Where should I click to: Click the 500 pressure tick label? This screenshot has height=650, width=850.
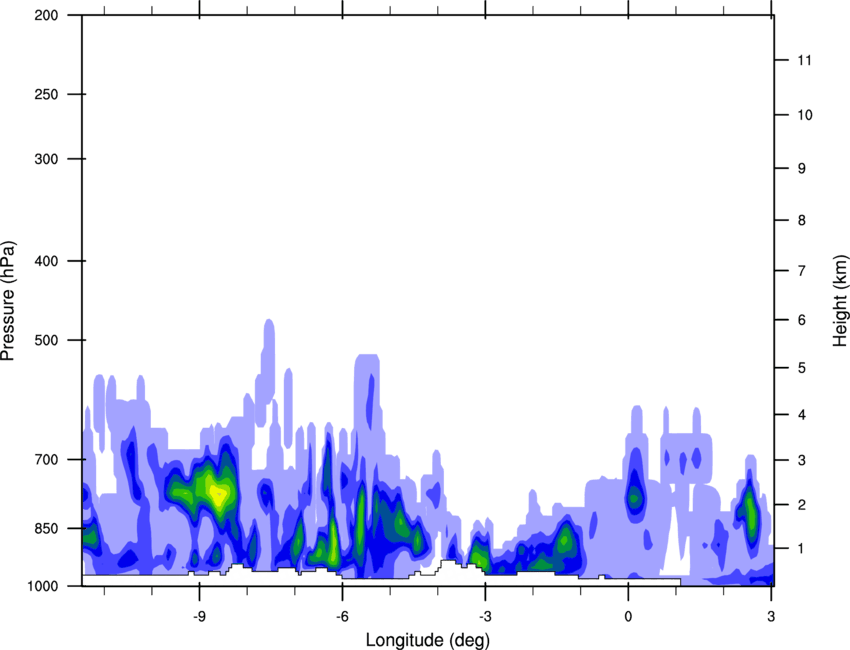46,340
